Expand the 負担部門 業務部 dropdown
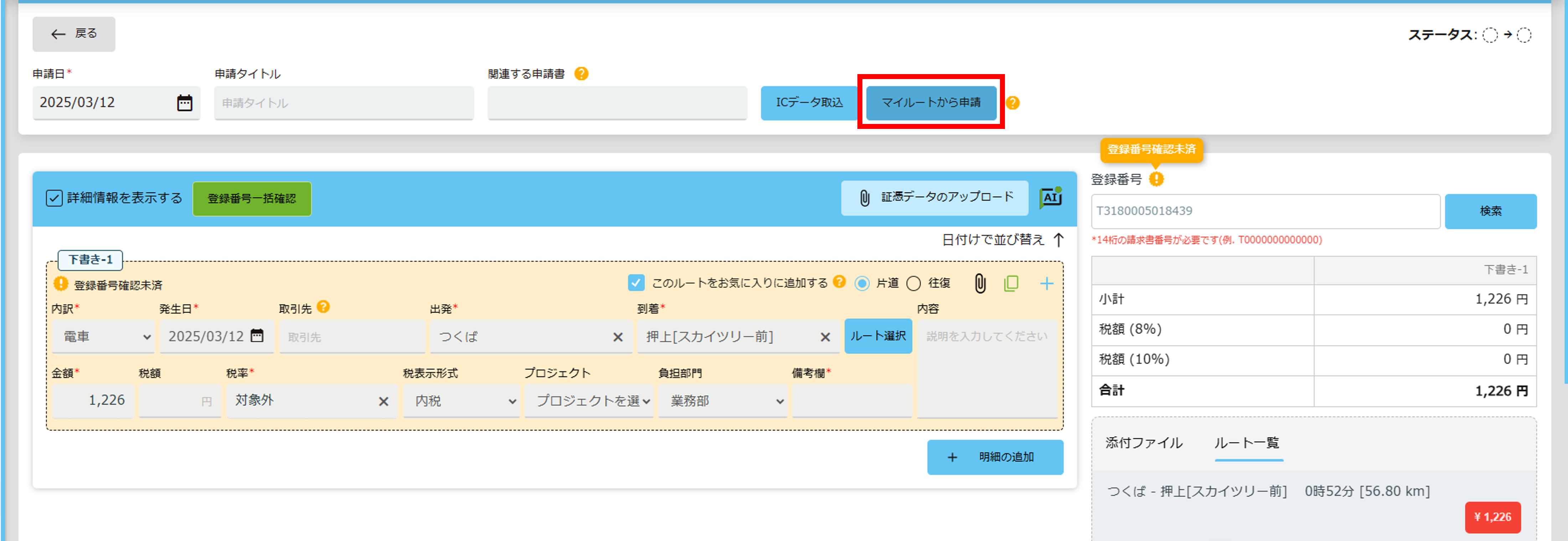Screen dimensions: 1568x541 pyautogui.click(x=722, y=401)
